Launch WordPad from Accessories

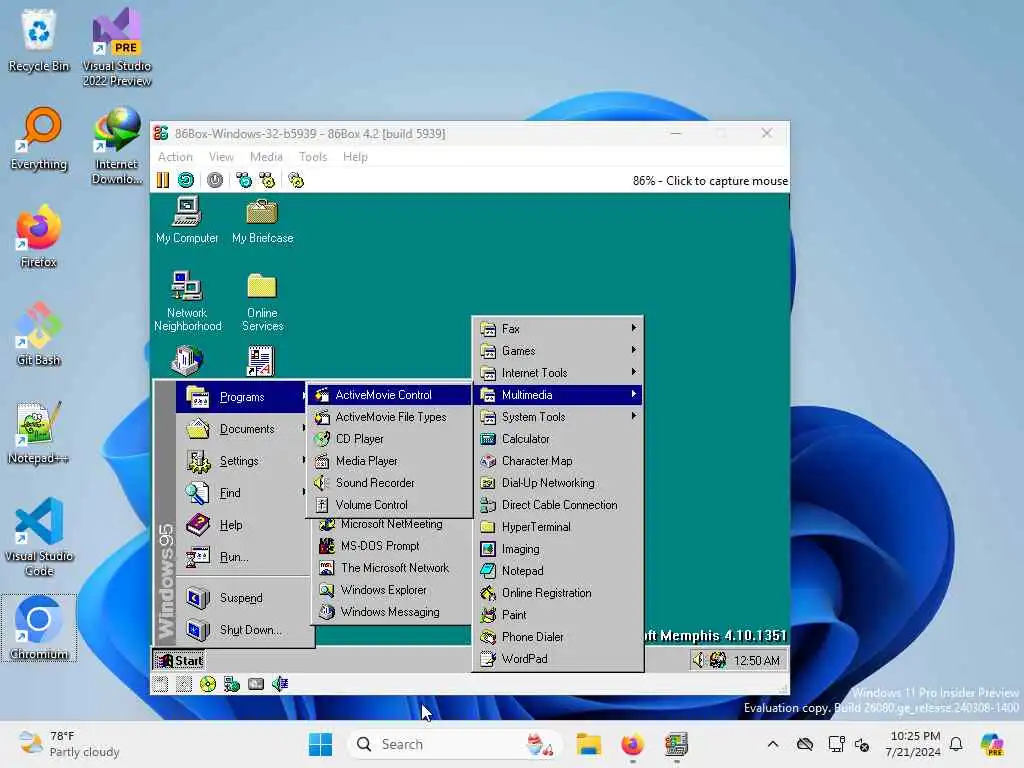[558, 658]
